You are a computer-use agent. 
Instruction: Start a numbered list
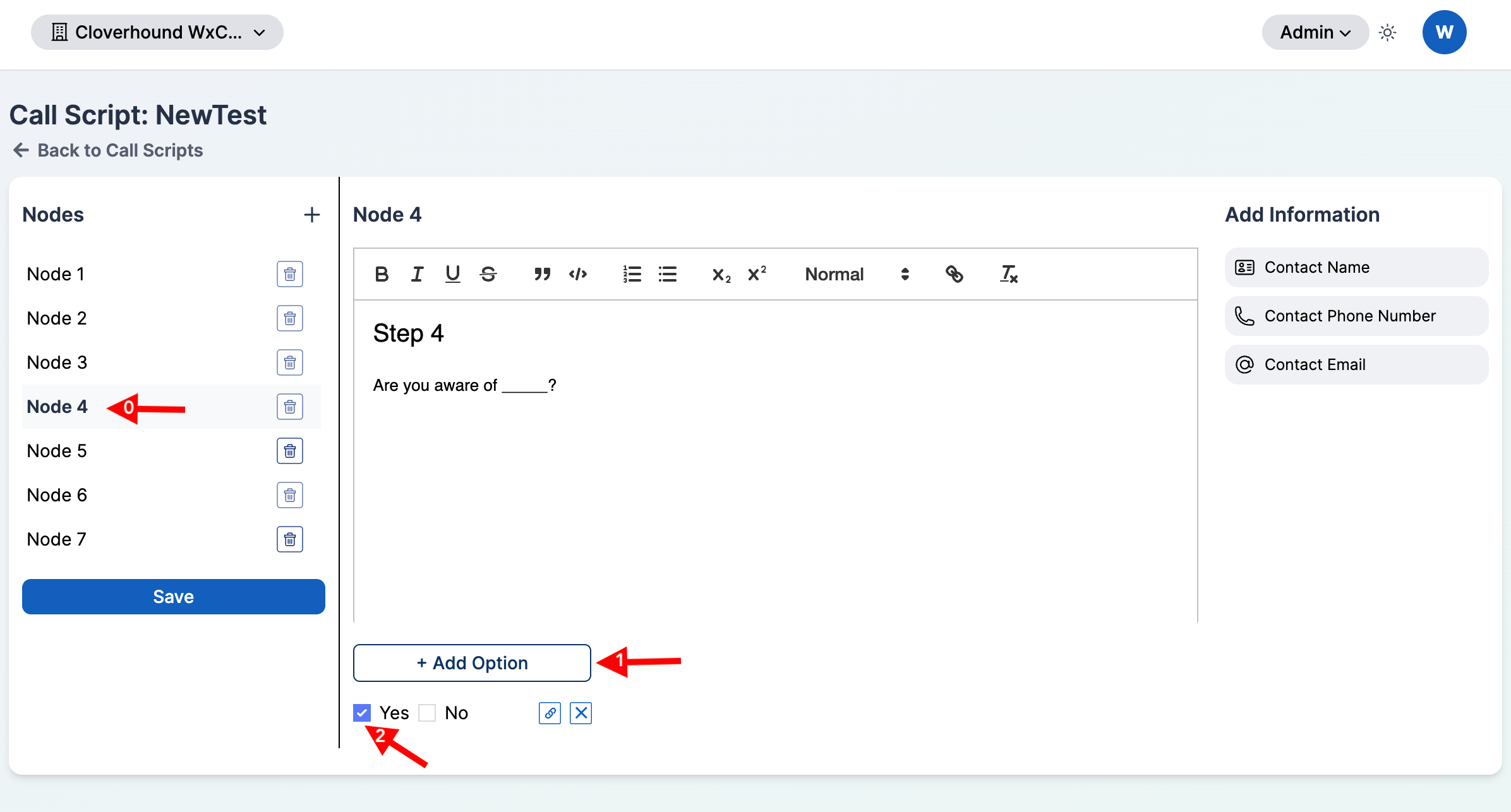632,274
